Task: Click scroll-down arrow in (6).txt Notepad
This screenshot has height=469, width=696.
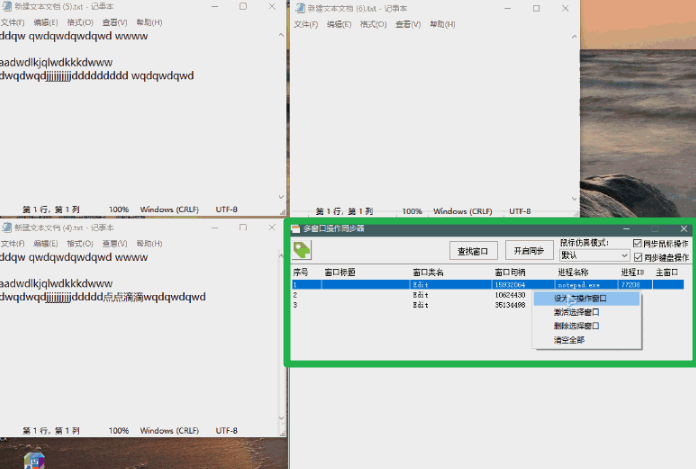Action: pyautogui.click(x=574, y=199)
